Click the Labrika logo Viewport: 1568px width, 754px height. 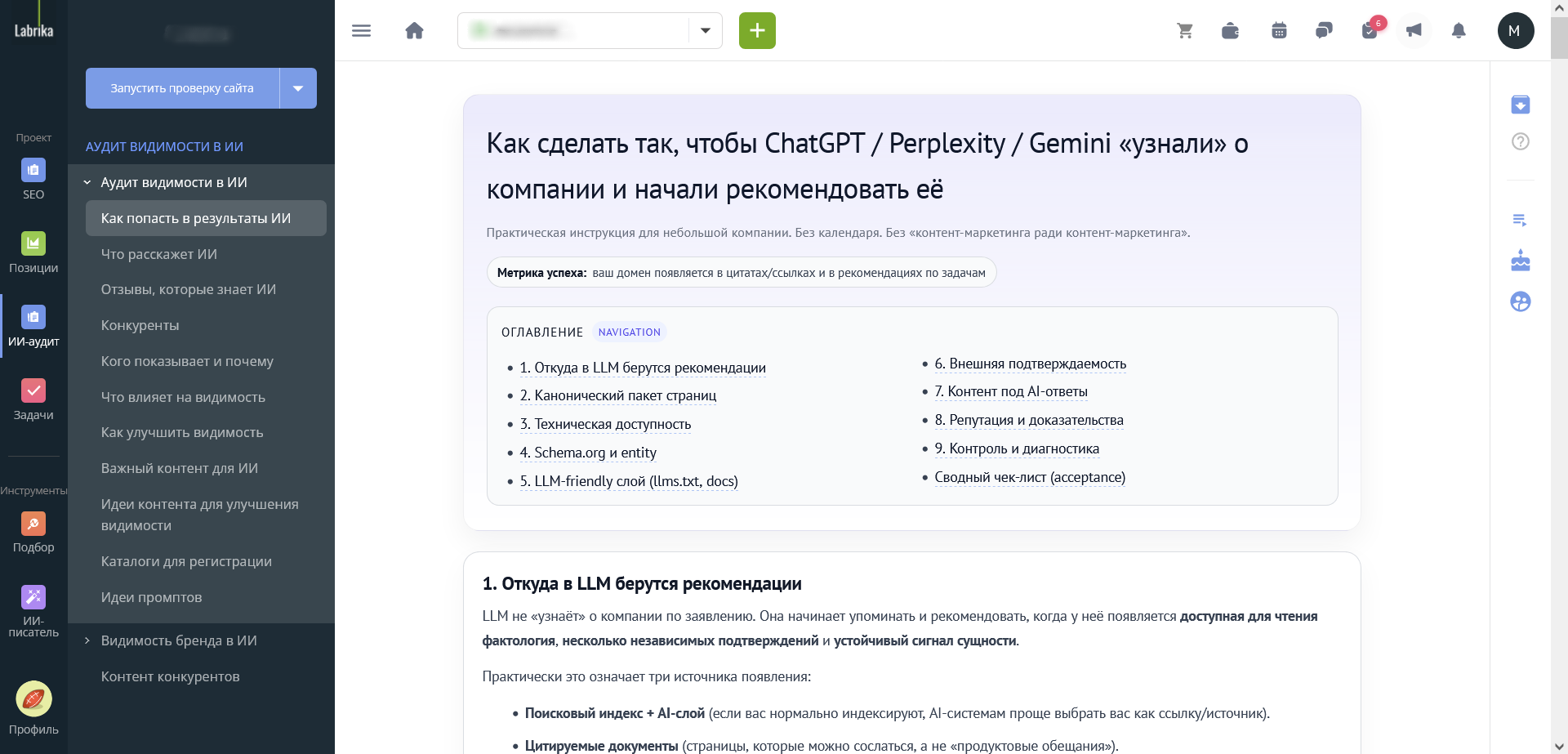click(x=33, y=31)
